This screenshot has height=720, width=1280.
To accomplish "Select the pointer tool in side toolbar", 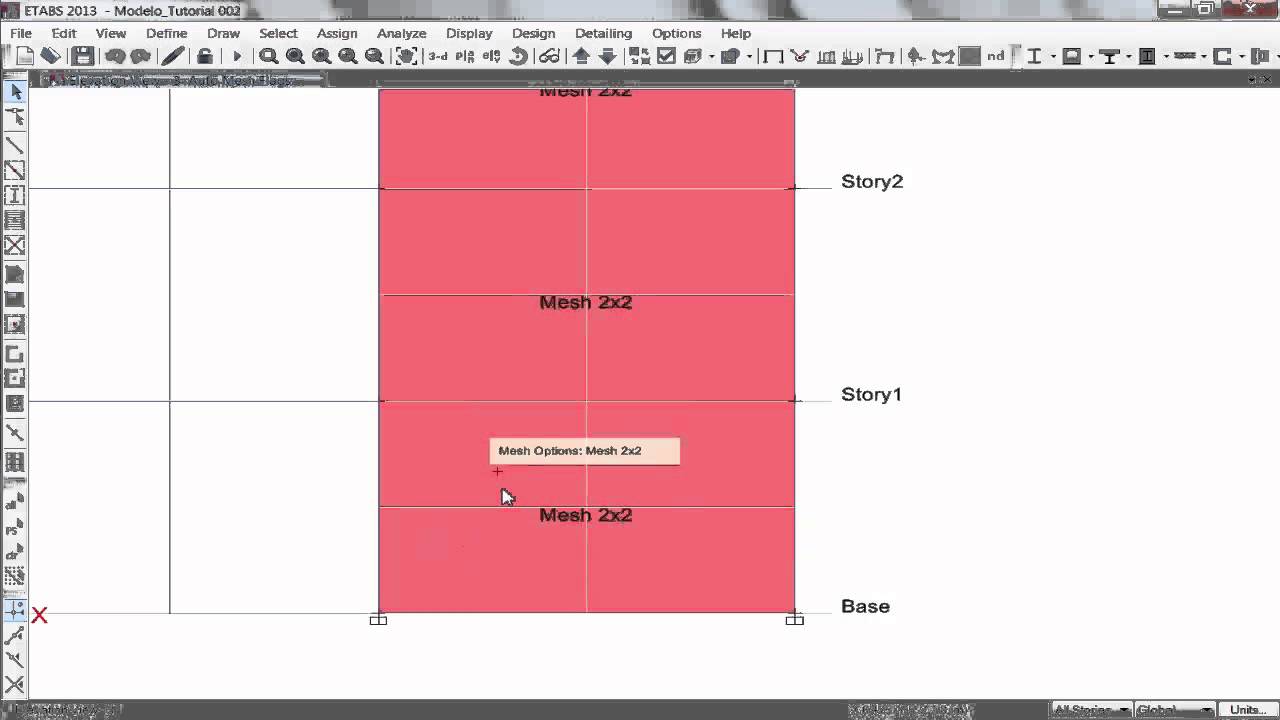I will (15, 92).
